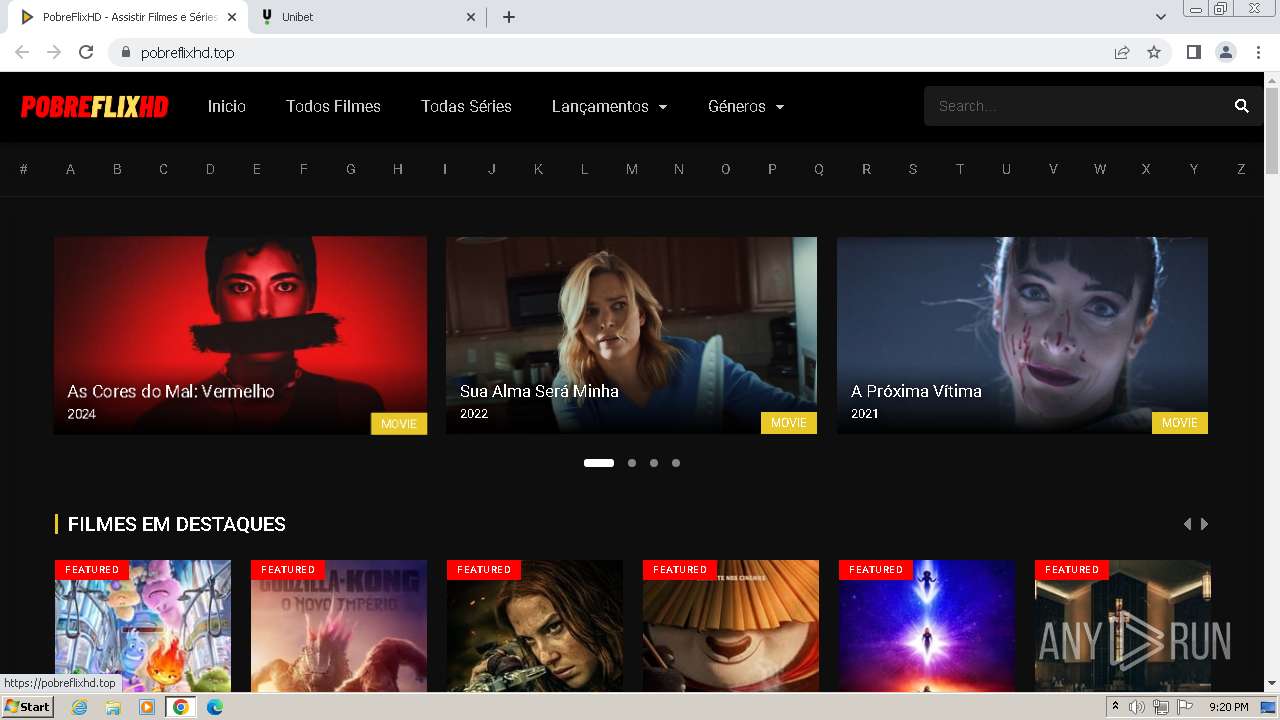This screenshot has height=720, width=1280.
Task: Filter titles by letter Z
Action: click(x=1241, y=169)
